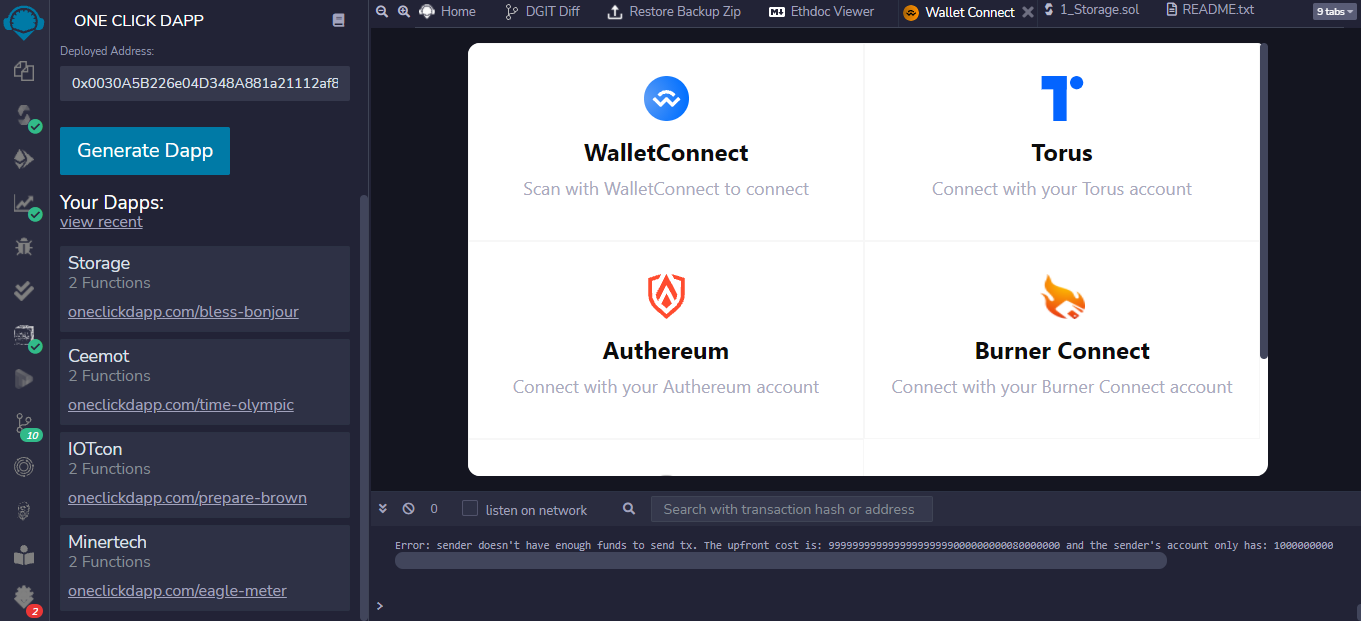
Task: Open the One Click Dapp documentation book icon
Action: pyautogui.click(x=339, y=20)
